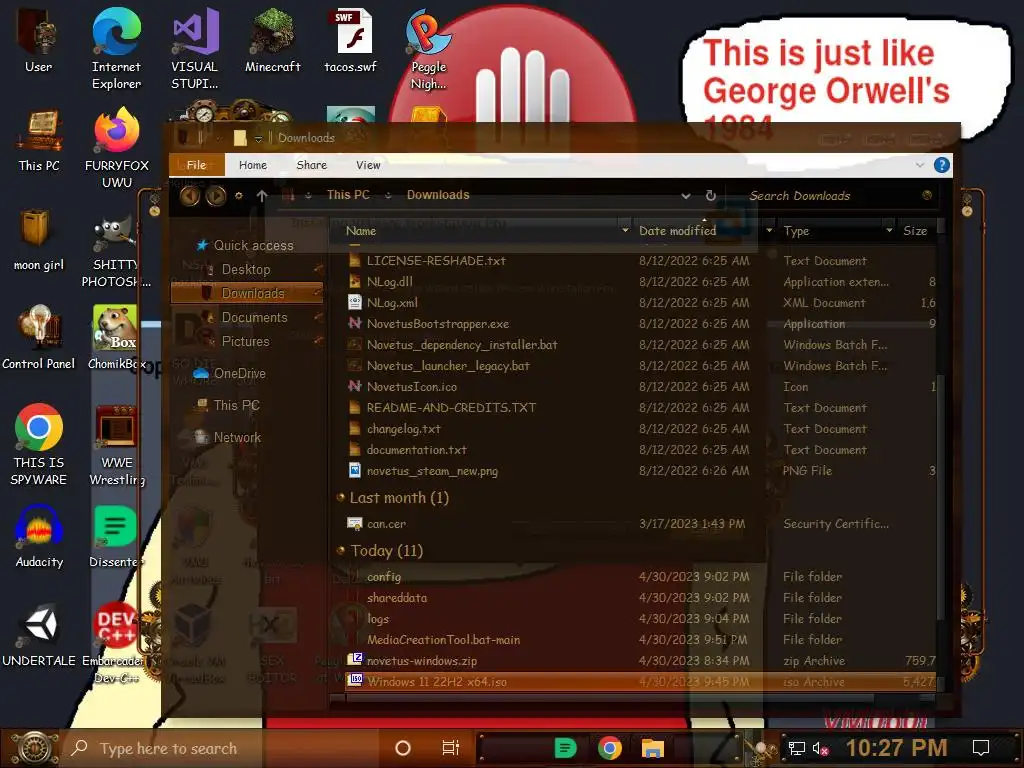Screen dimensions: 1024x768
Task: Collapse the Today (11) group
Action: [340, 551]
